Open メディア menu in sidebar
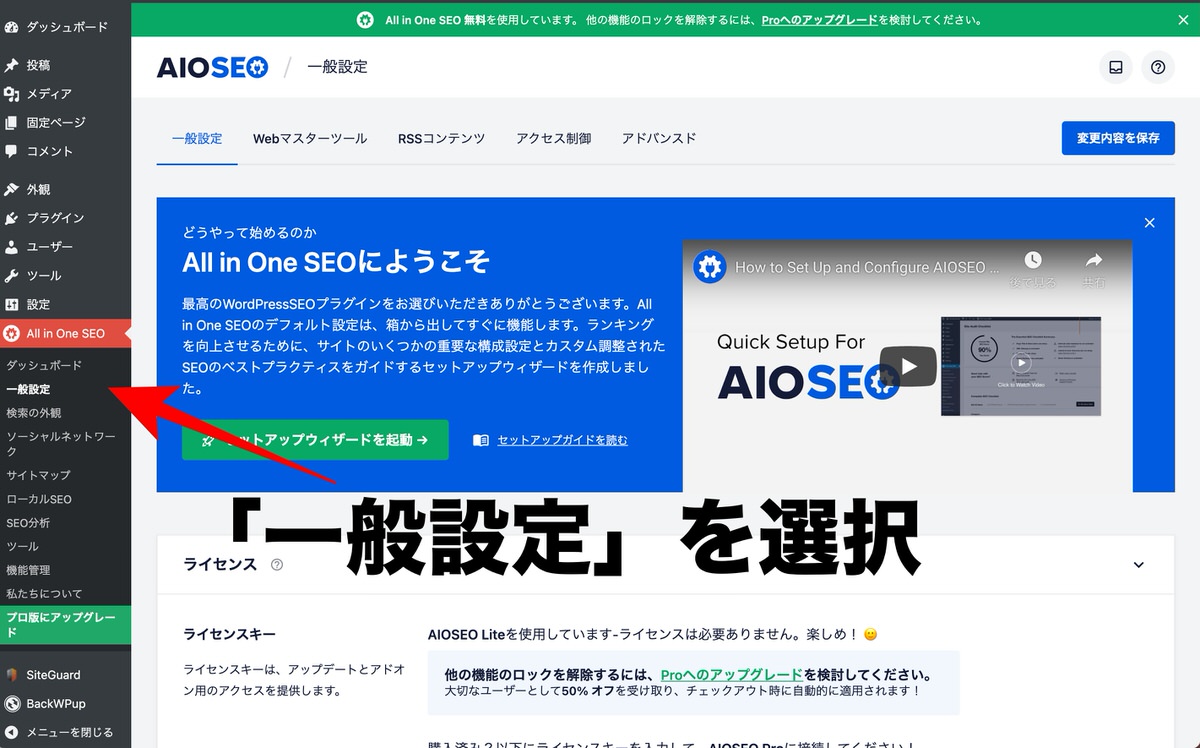Image resolution: width=1200 pixels, height=748 pixels. 66,94
